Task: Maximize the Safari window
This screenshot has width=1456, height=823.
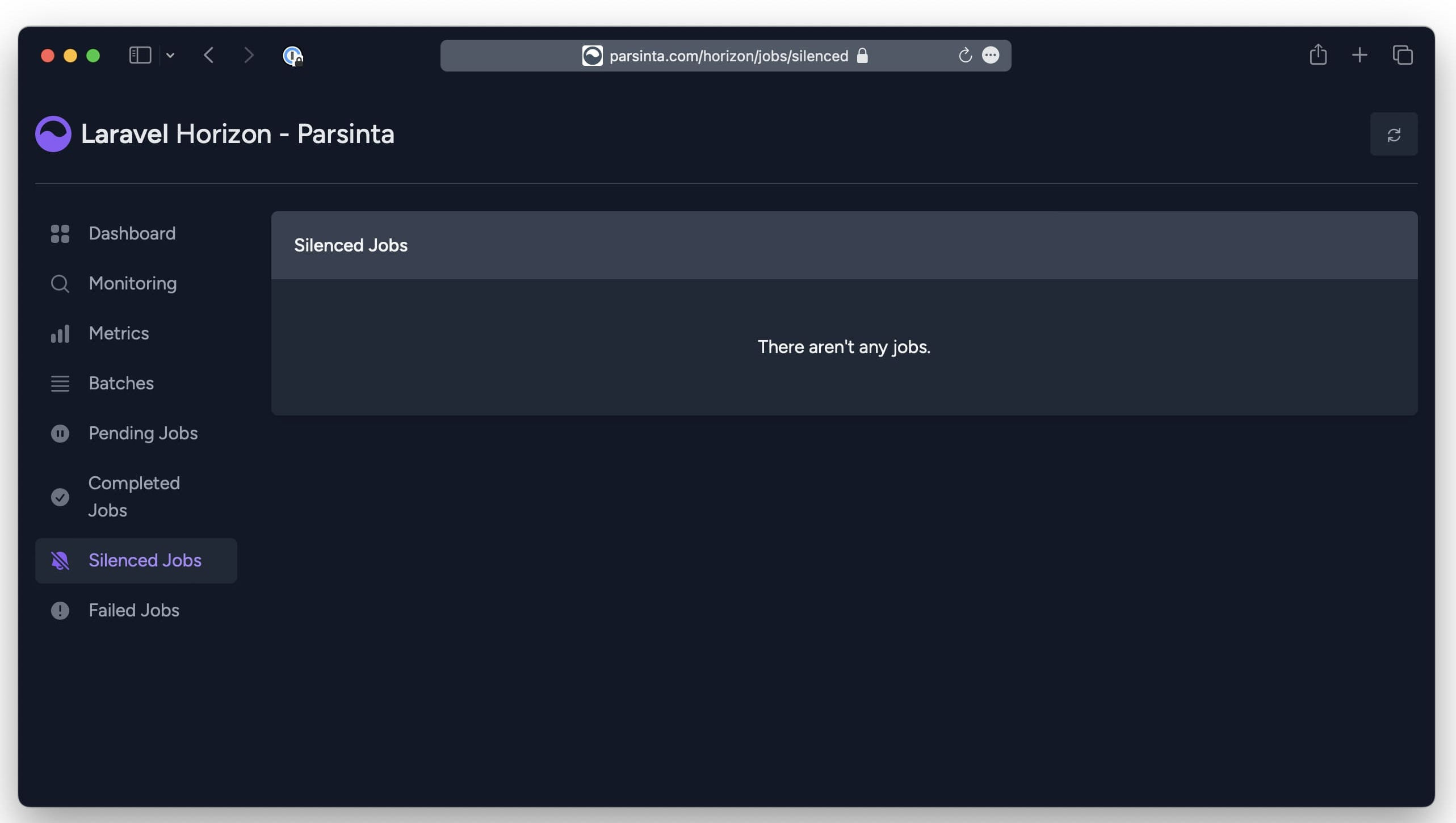Action: [93, 56]
